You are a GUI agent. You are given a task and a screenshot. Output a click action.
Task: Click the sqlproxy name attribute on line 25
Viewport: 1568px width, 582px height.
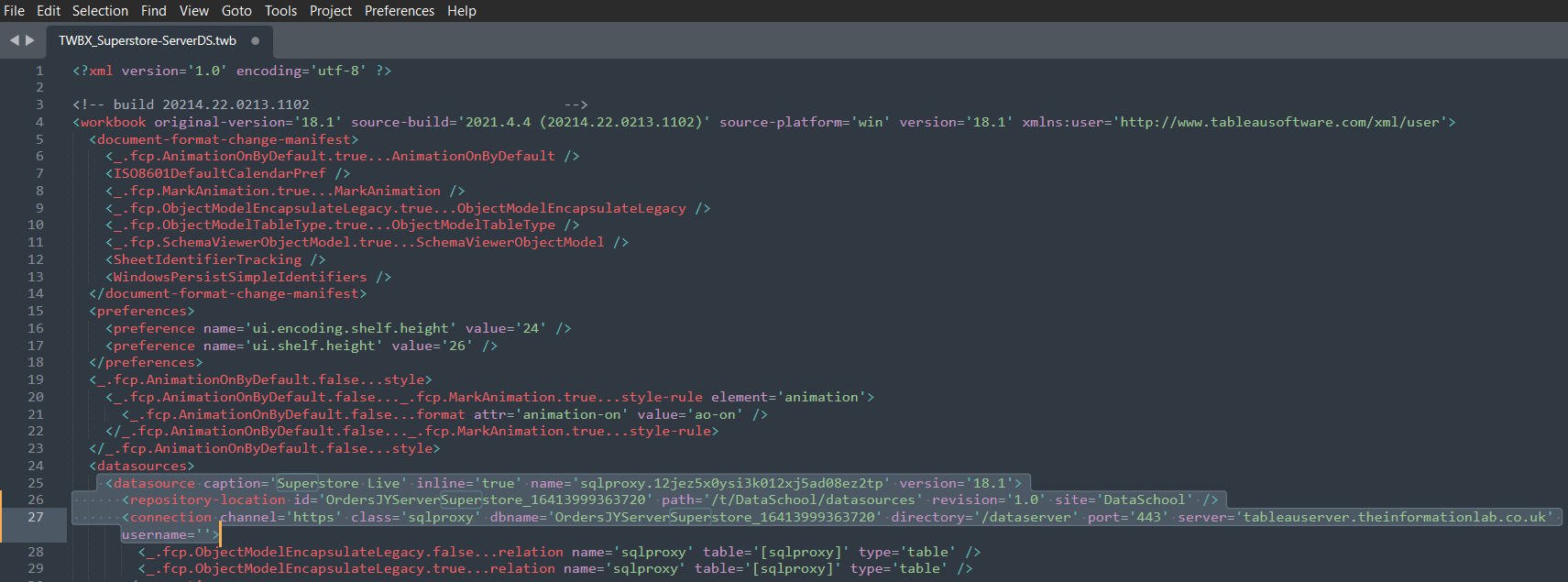(710, 483)
